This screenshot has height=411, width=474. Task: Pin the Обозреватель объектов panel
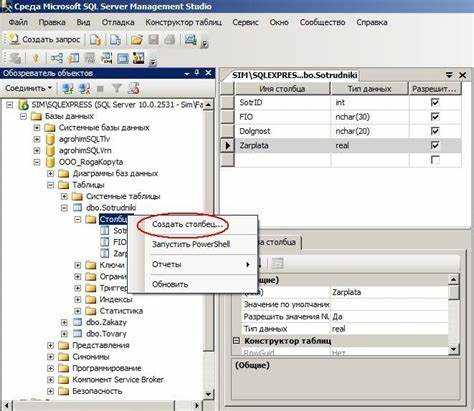pos(197,72)
